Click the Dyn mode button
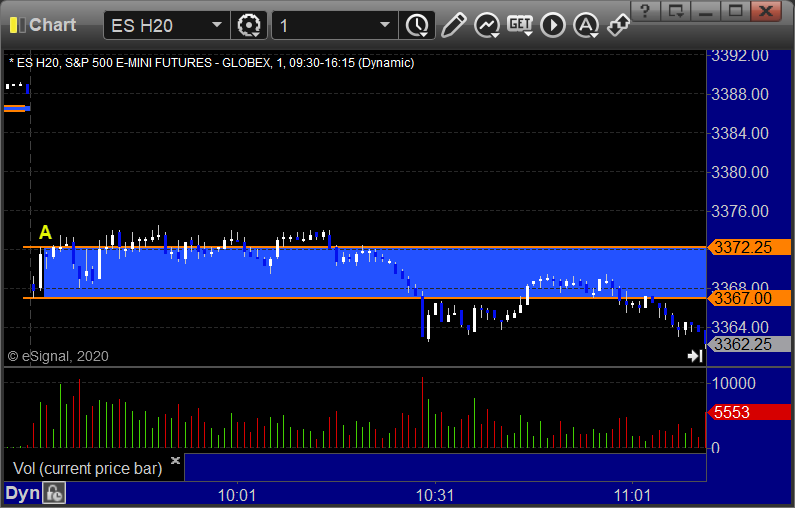The height and width of the screenshot is (508, 795). coord(22,493)
